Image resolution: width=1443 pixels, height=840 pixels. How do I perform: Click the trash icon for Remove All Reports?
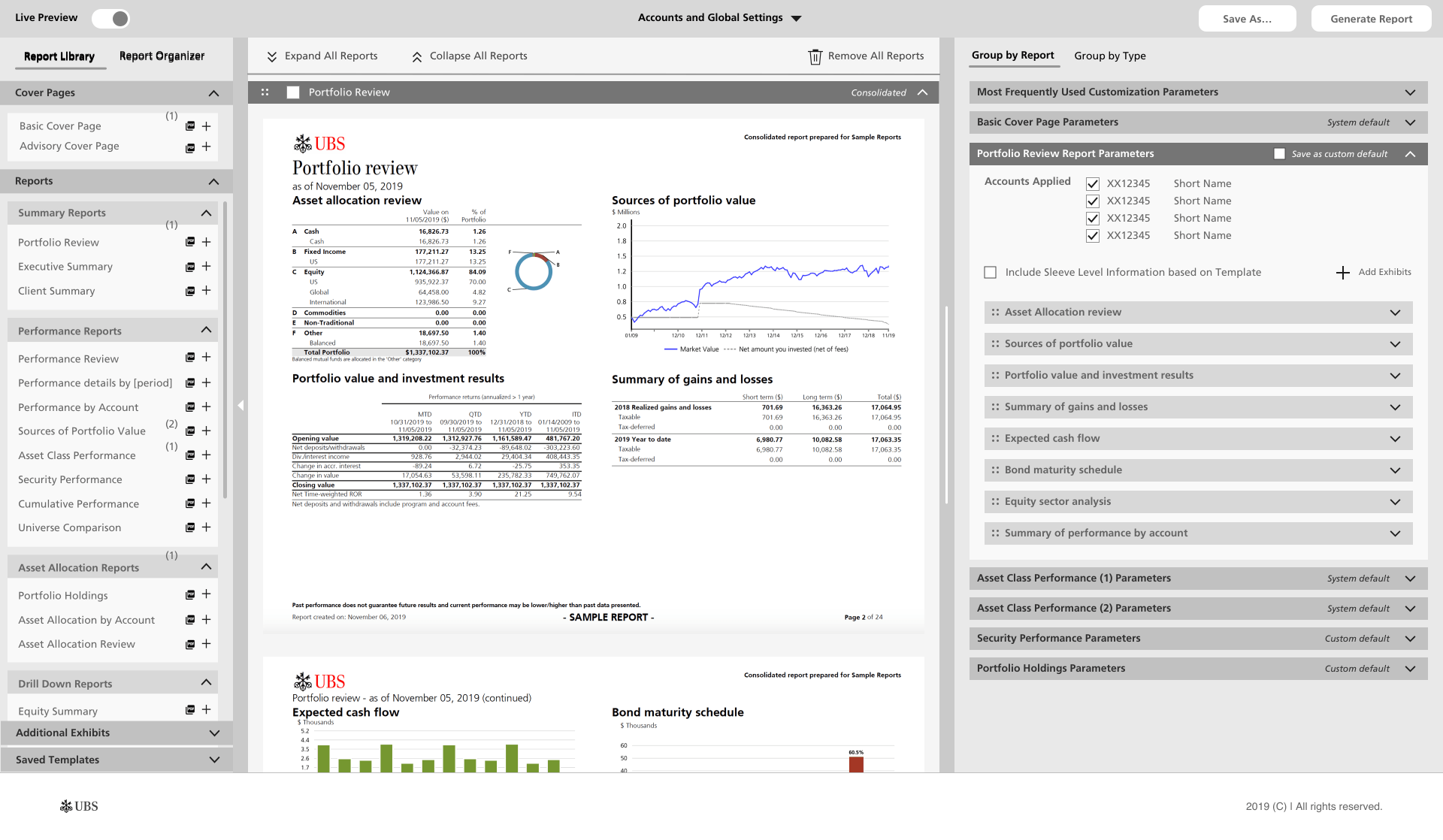[815, 56]
